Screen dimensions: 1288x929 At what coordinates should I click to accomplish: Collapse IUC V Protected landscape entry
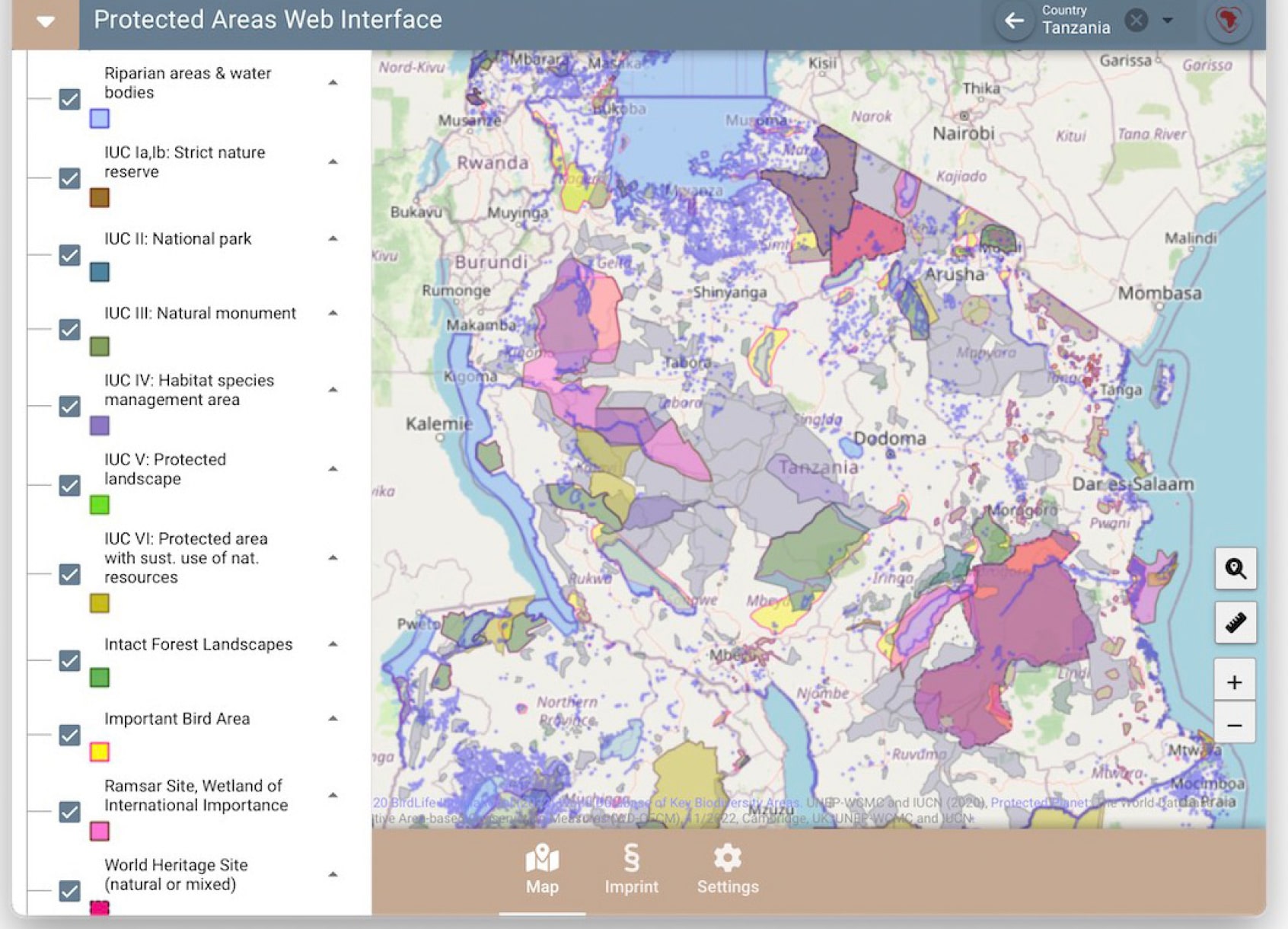click(333, 468)
